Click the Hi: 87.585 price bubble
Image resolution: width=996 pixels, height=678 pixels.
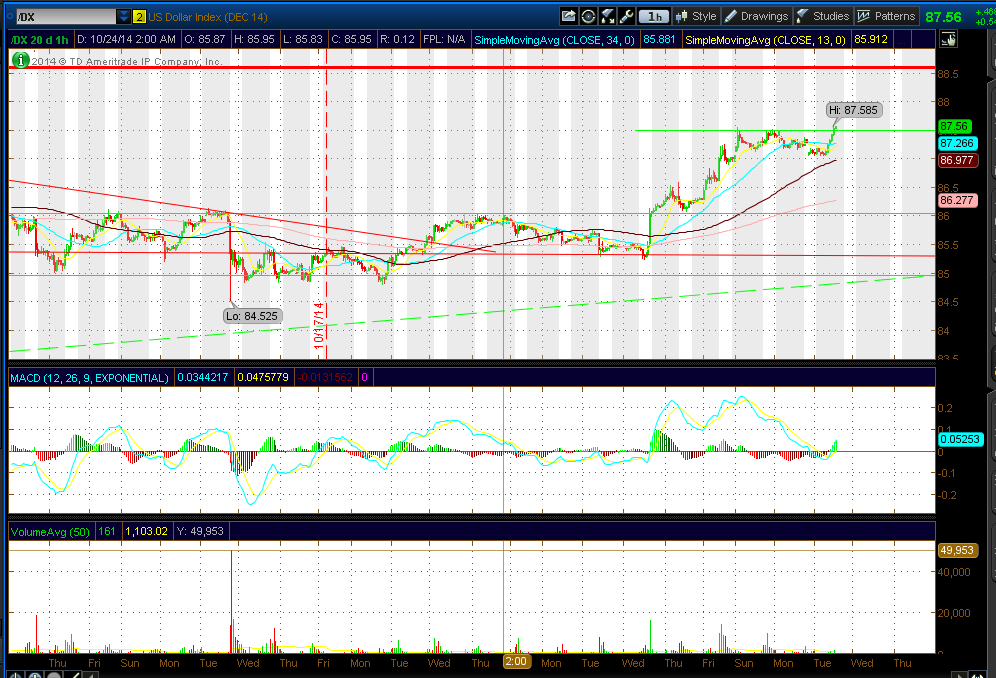854,110
